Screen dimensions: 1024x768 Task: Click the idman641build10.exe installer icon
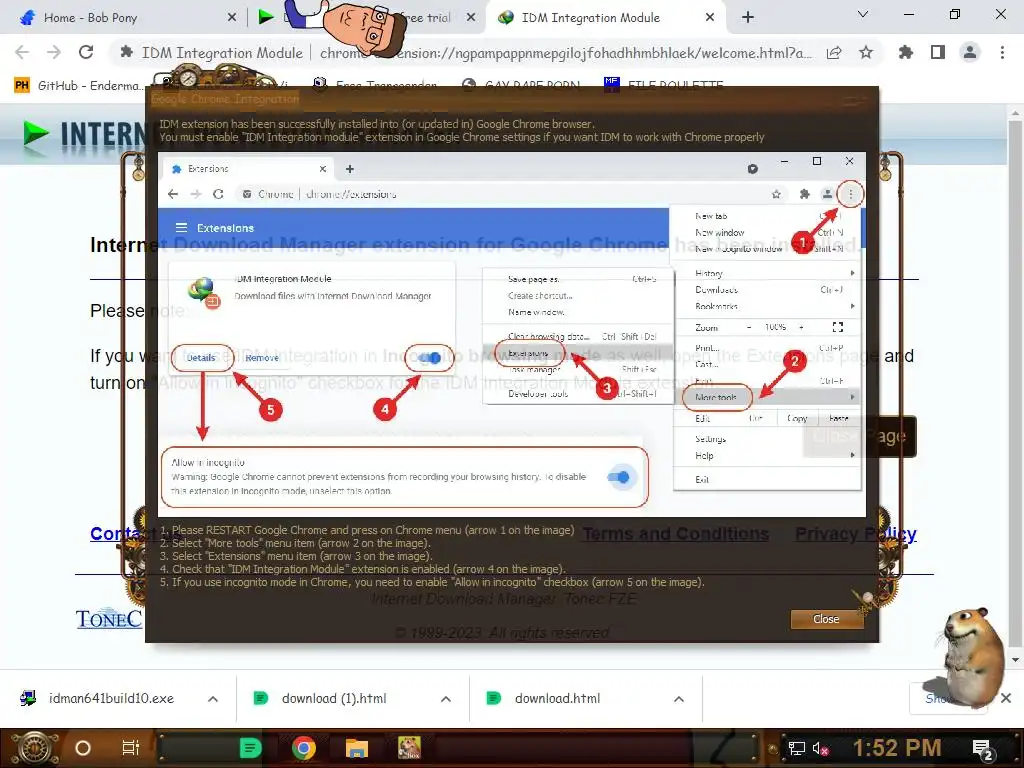click(x=27, y=698)
